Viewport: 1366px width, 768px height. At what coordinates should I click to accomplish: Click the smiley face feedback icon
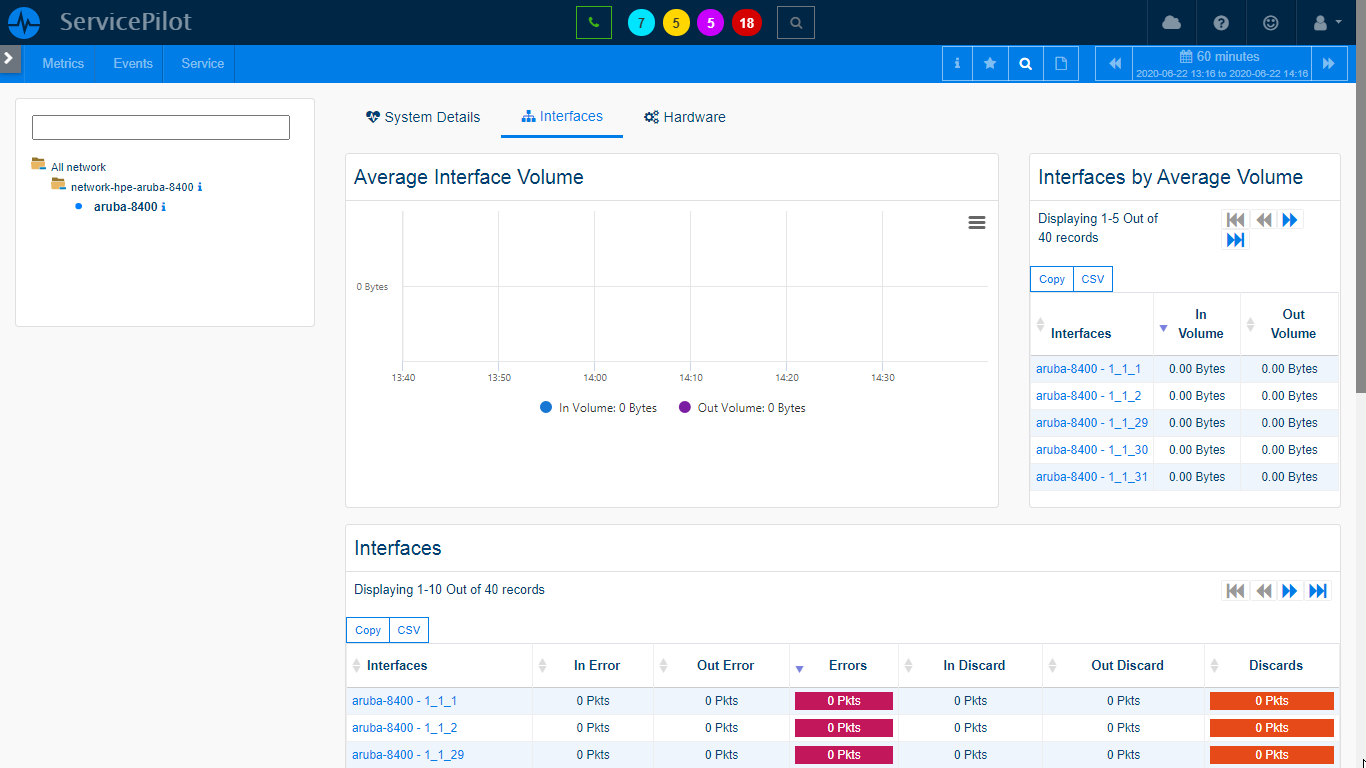(1271, 22)
